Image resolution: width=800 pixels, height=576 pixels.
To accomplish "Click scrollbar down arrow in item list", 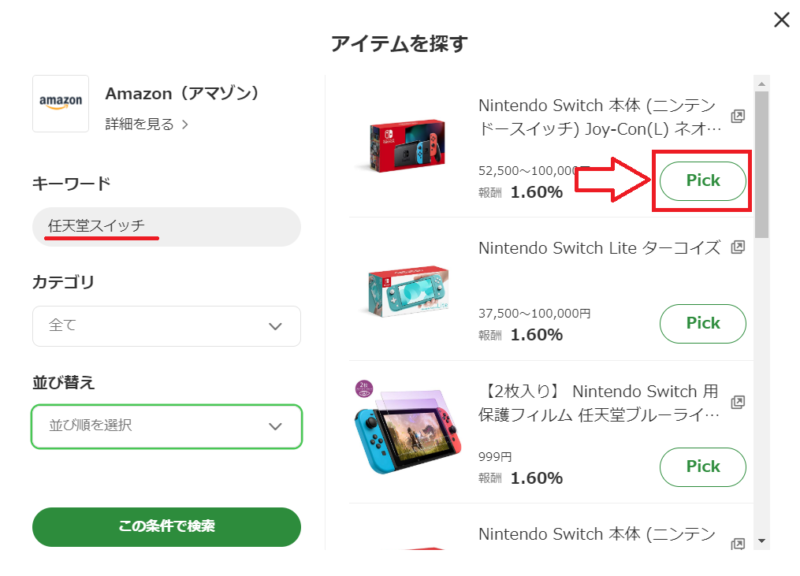I will (x=762, y=541).
